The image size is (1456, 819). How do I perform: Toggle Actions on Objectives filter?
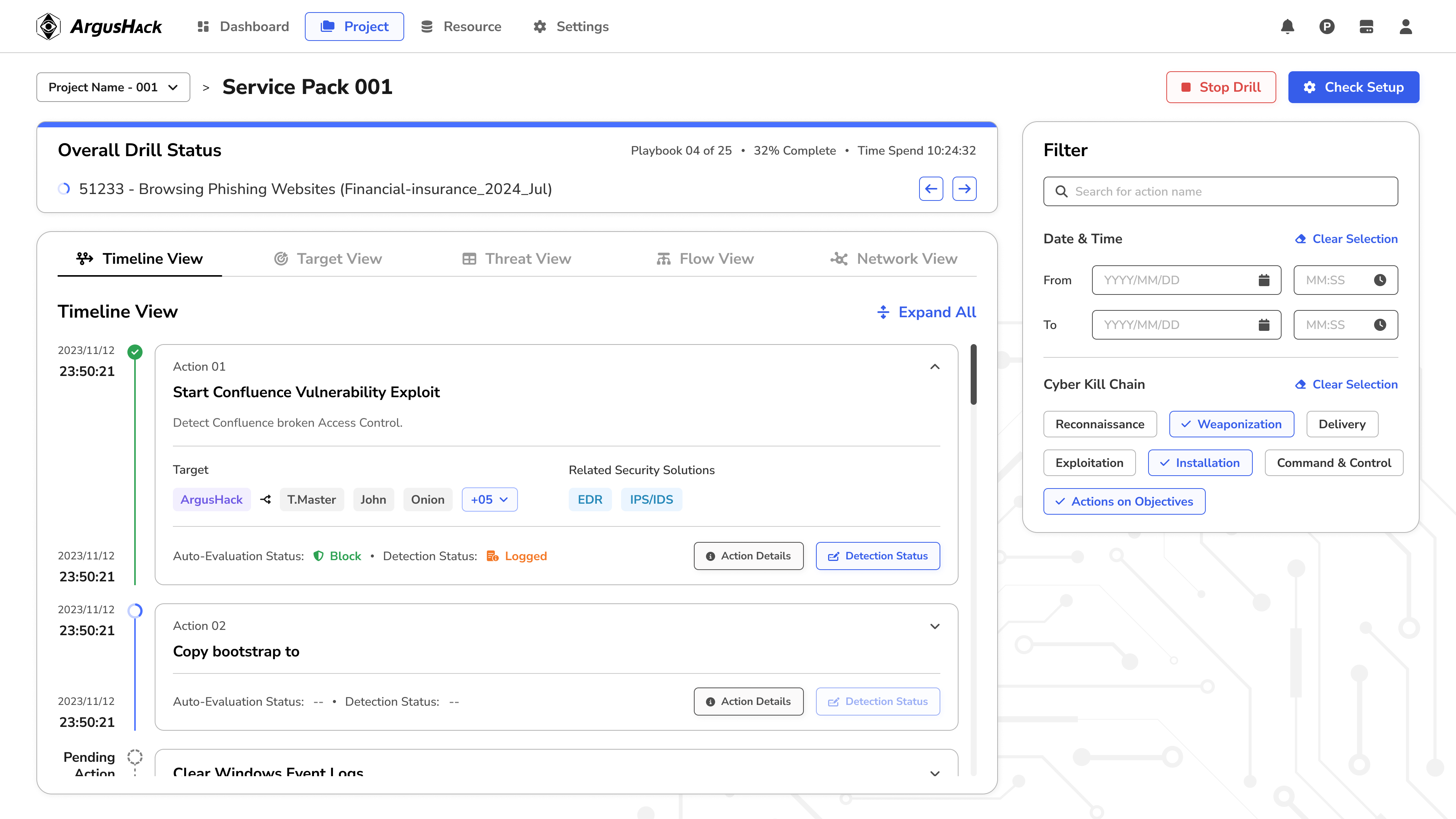tap(1124, 501)
